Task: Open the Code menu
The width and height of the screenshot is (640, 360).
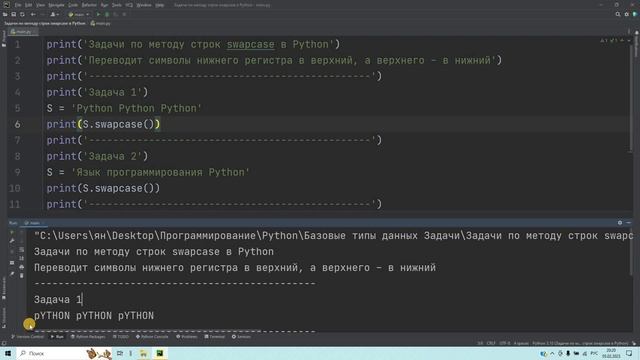Action: pyautogui.click(x=73, y=5)
